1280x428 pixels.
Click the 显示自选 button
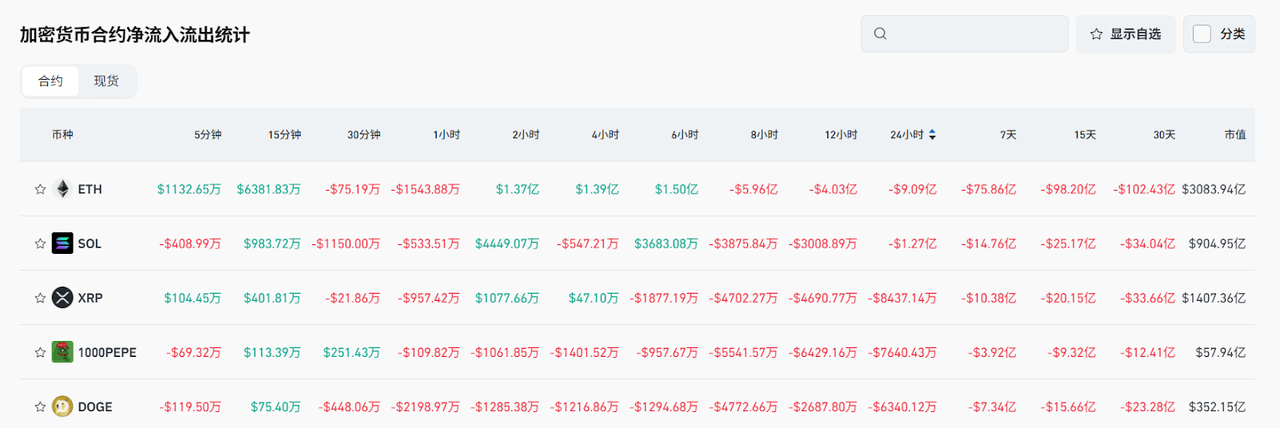coord(1125,34)
